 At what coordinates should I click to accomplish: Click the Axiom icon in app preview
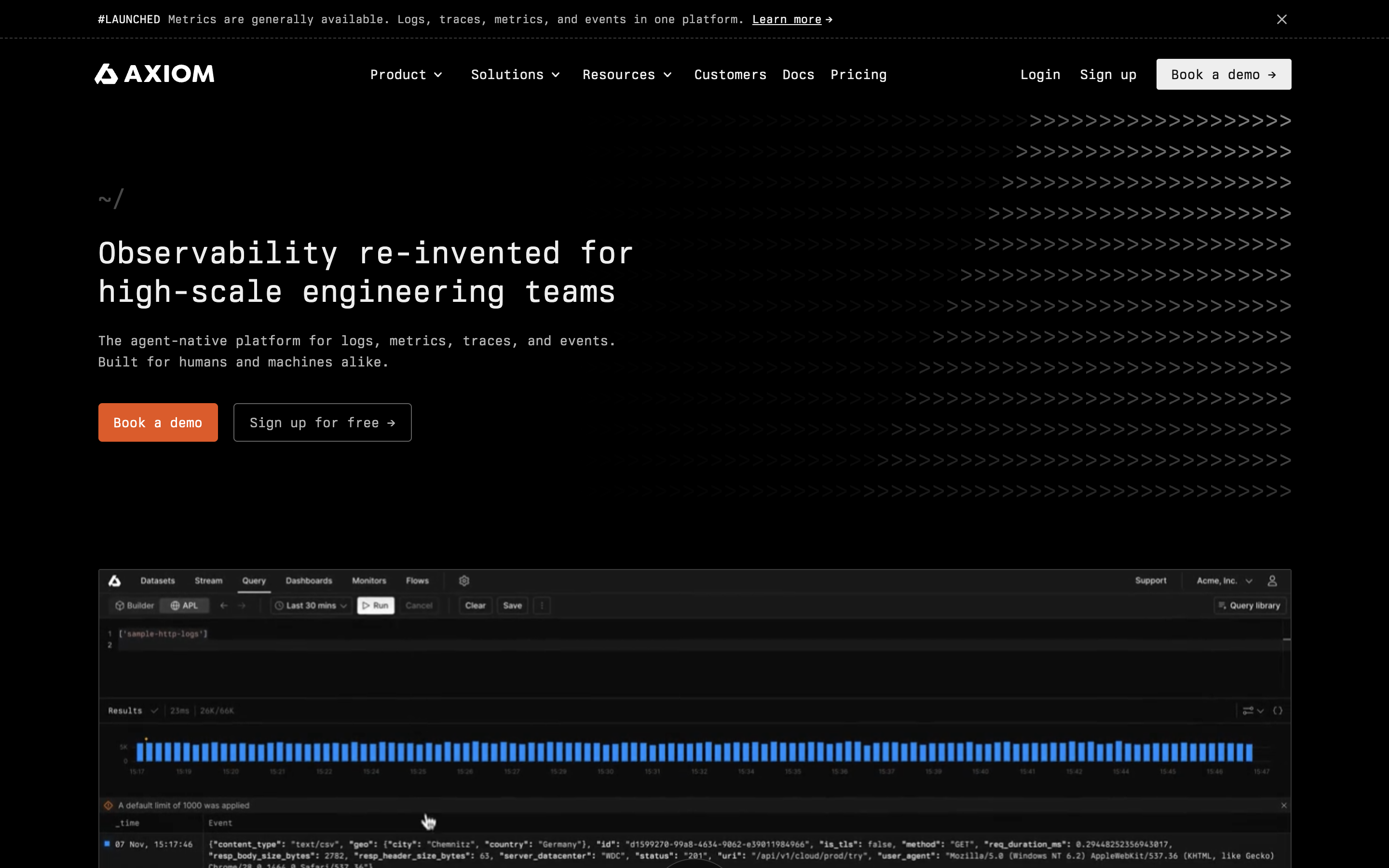pos(115,581)
